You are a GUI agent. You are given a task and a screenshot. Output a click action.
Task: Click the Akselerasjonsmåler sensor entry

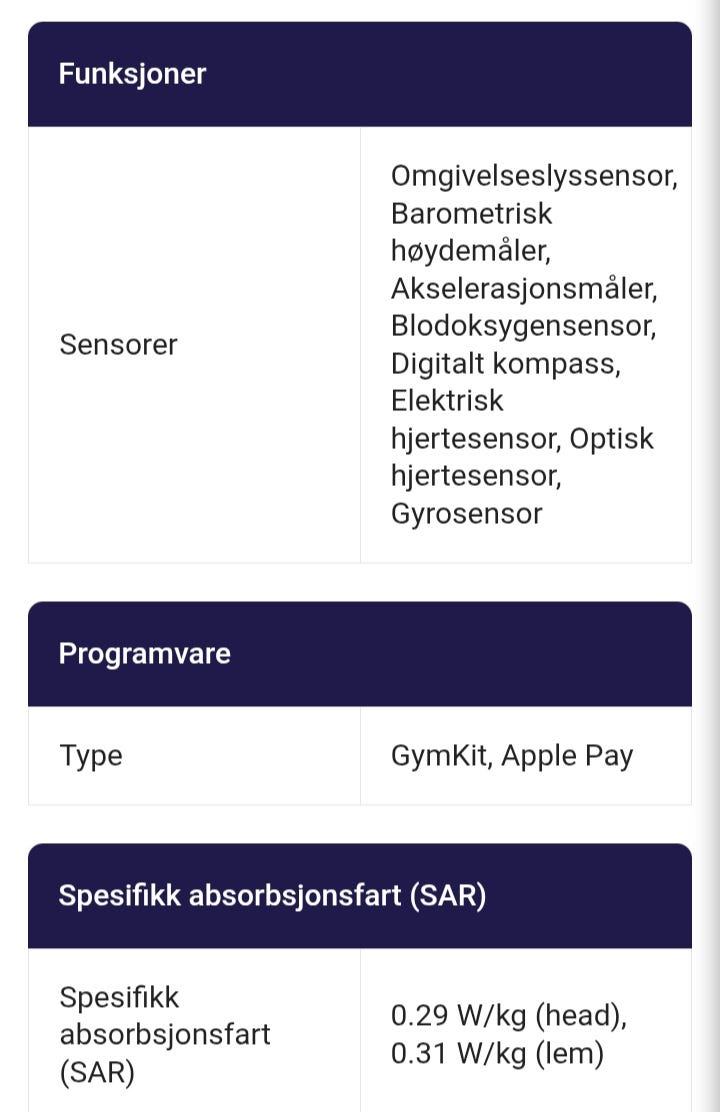pos(524,289)
